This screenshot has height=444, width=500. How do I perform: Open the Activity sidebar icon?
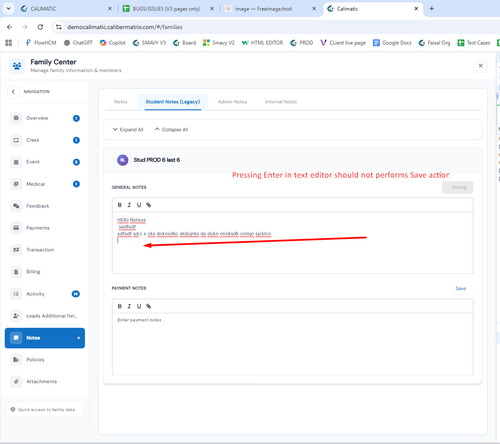click(16, 294)
